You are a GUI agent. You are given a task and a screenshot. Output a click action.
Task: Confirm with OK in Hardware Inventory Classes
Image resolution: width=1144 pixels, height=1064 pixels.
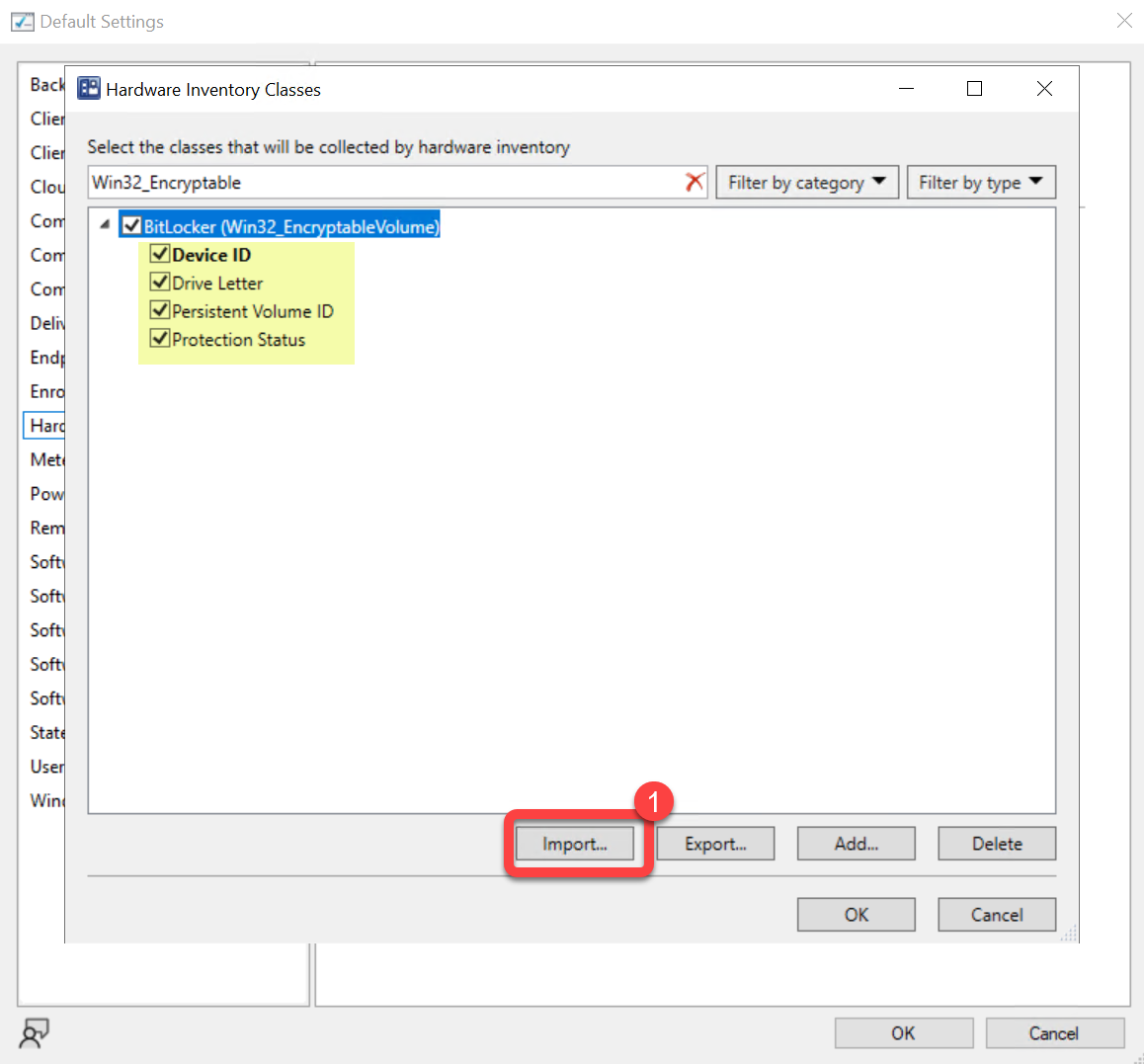[x=856, y=915]
